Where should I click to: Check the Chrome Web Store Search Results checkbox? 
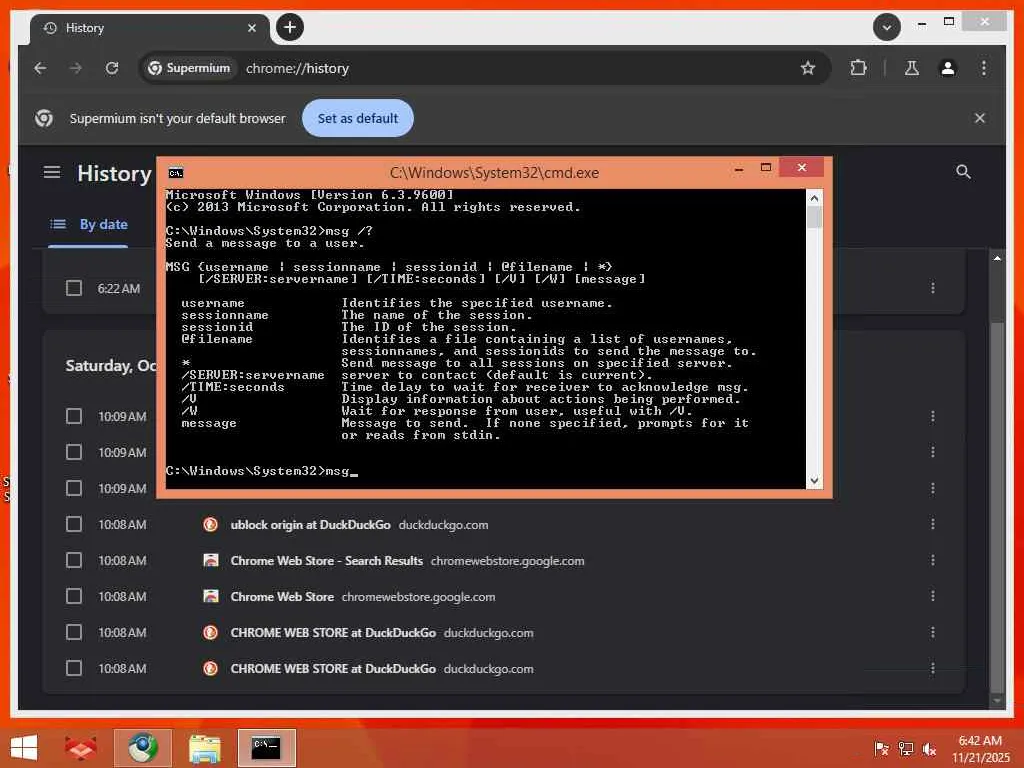pyautogui.click(x=74, y=560)
